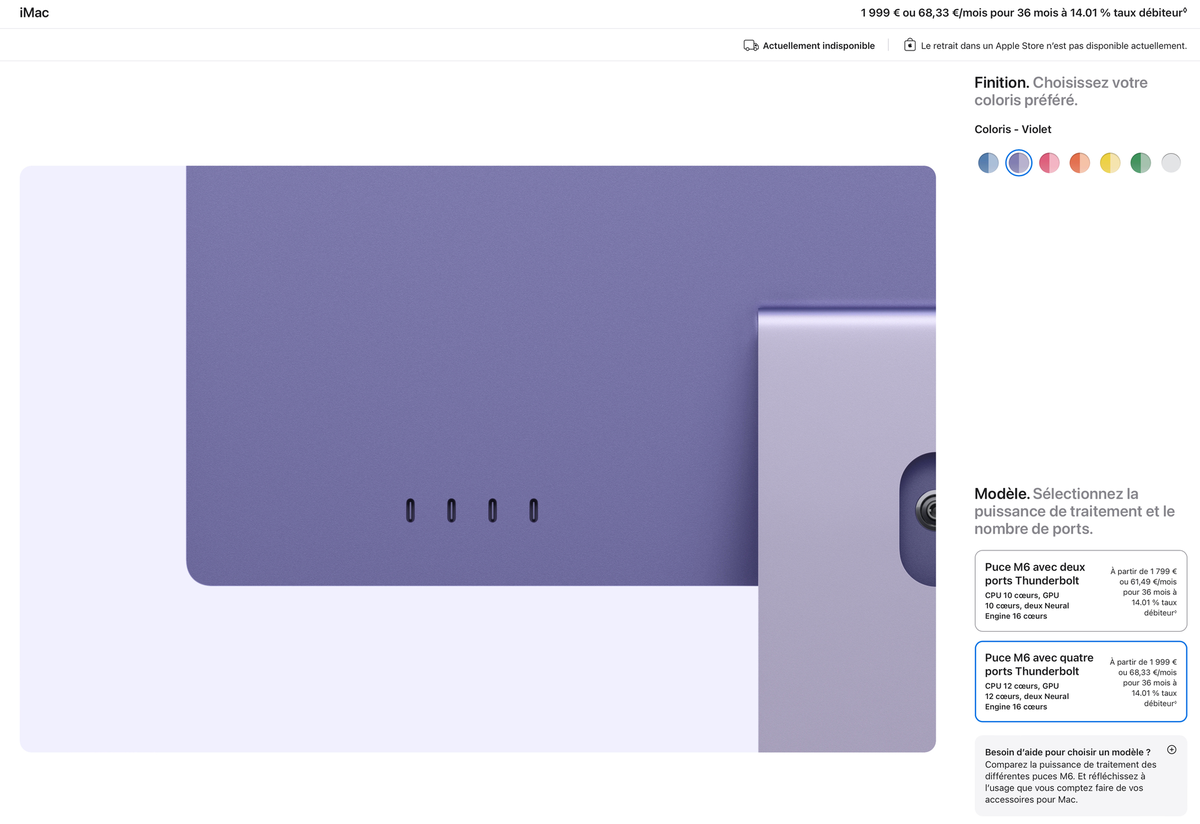Click the Finition heading text

1002,83
